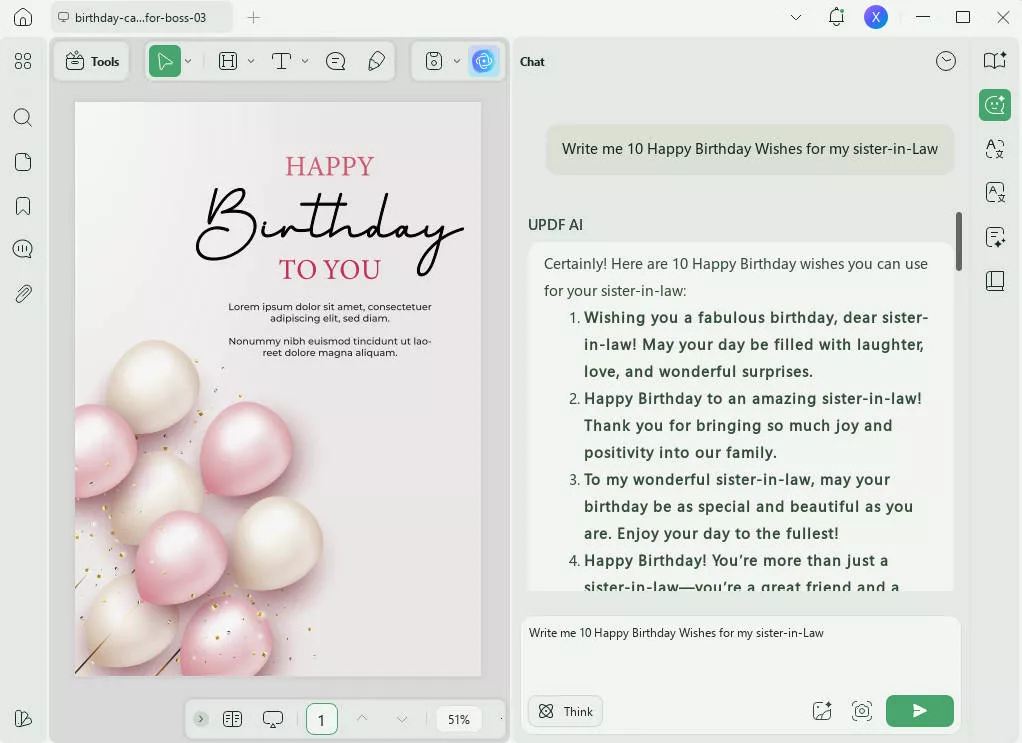1022x743 pixels.
Task: Select the Highlighter tool
Action: (x=376, y=61)
